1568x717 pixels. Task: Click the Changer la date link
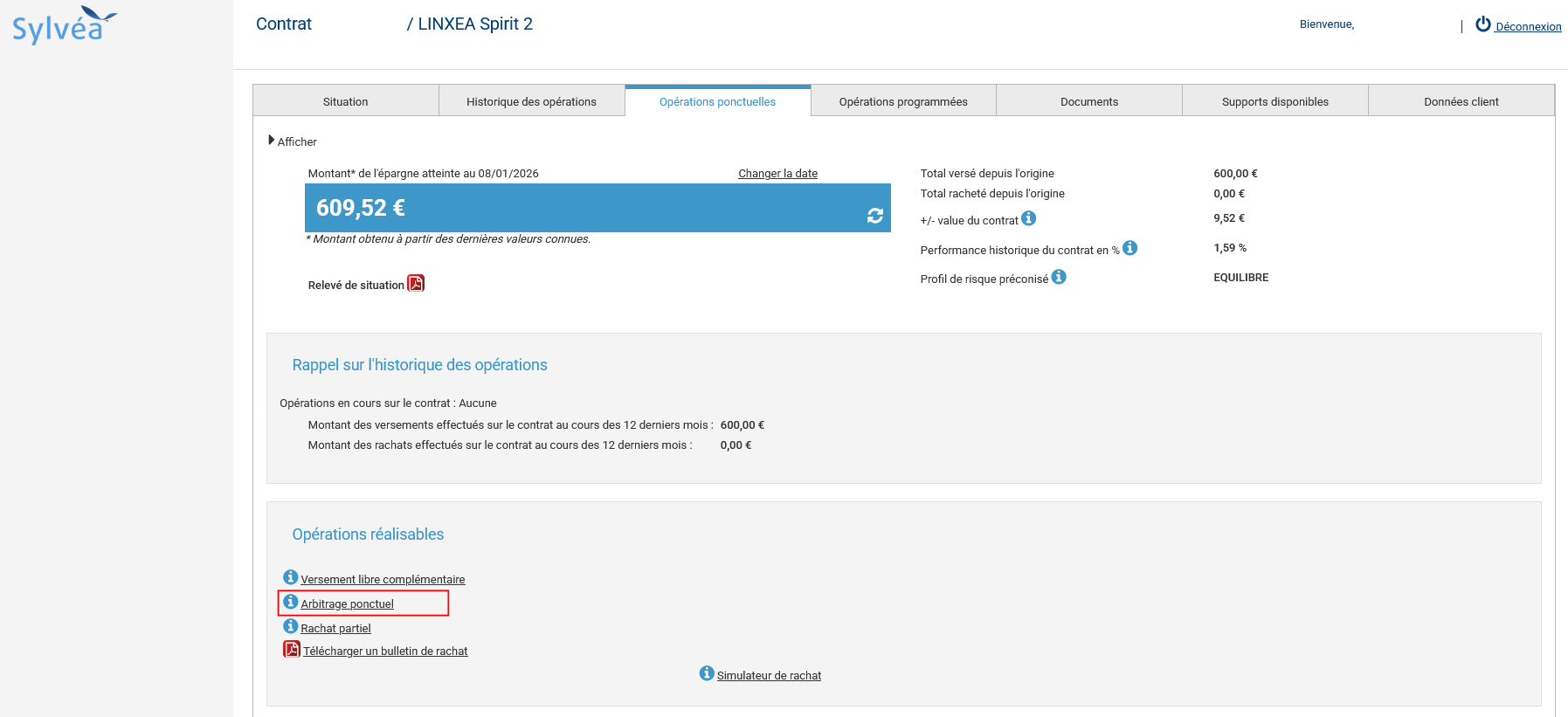point(777,174)
